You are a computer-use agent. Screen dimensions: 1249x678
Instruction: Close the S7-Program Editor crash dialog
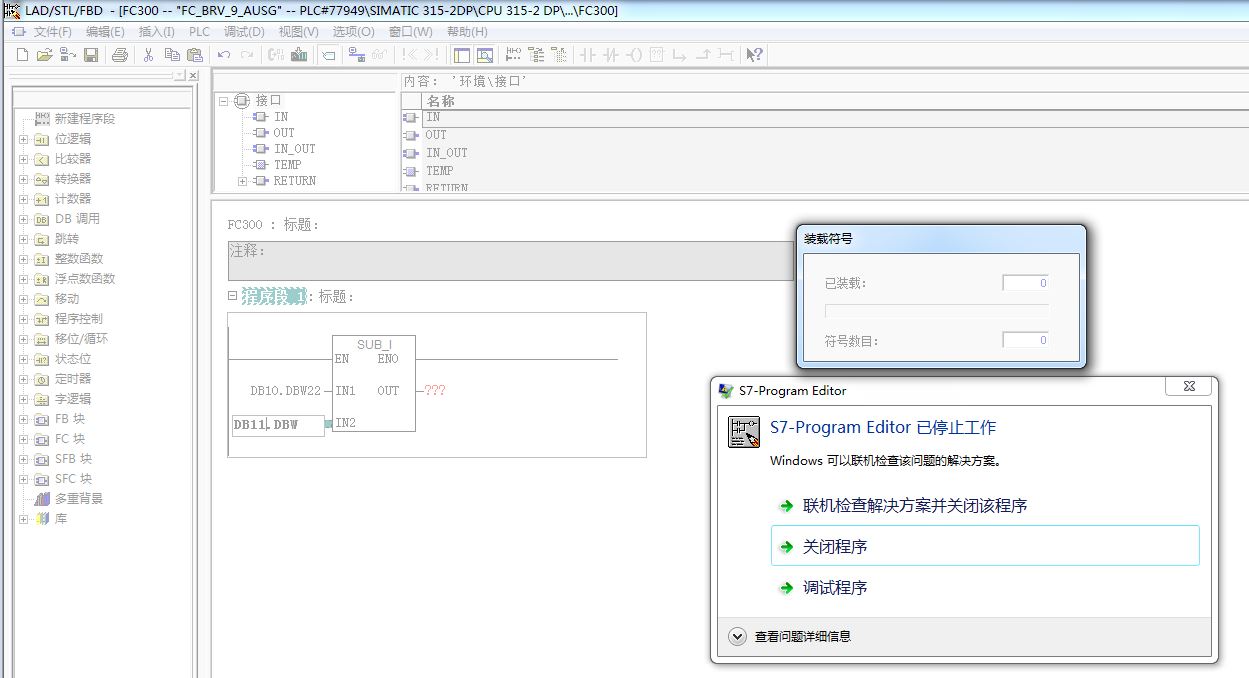[x=1189, y=386]
